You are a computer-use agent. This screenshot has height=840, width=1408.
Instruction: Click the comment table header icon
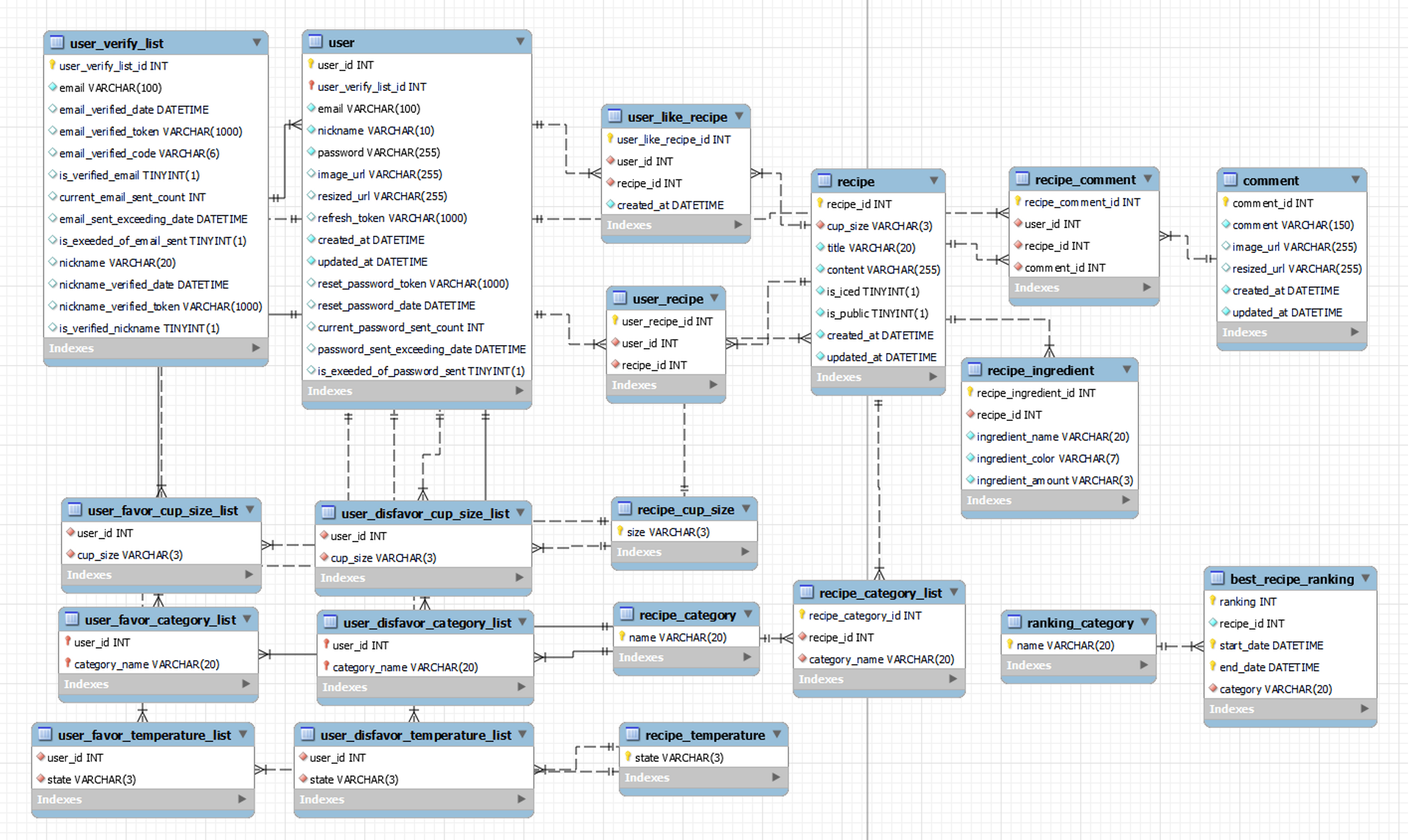[x=1230, y=180]
